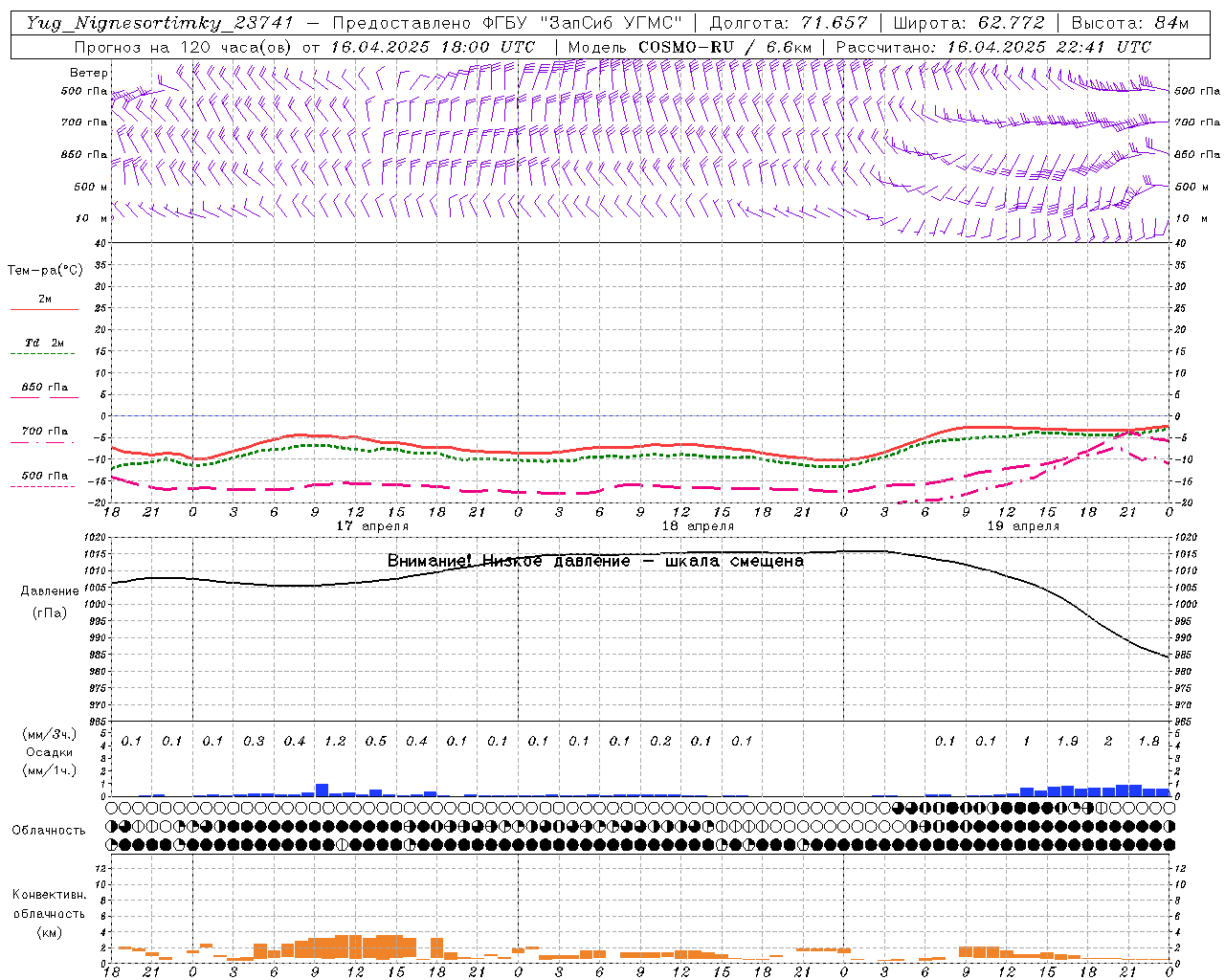Click the 1.9 precipitation value

1067,742
